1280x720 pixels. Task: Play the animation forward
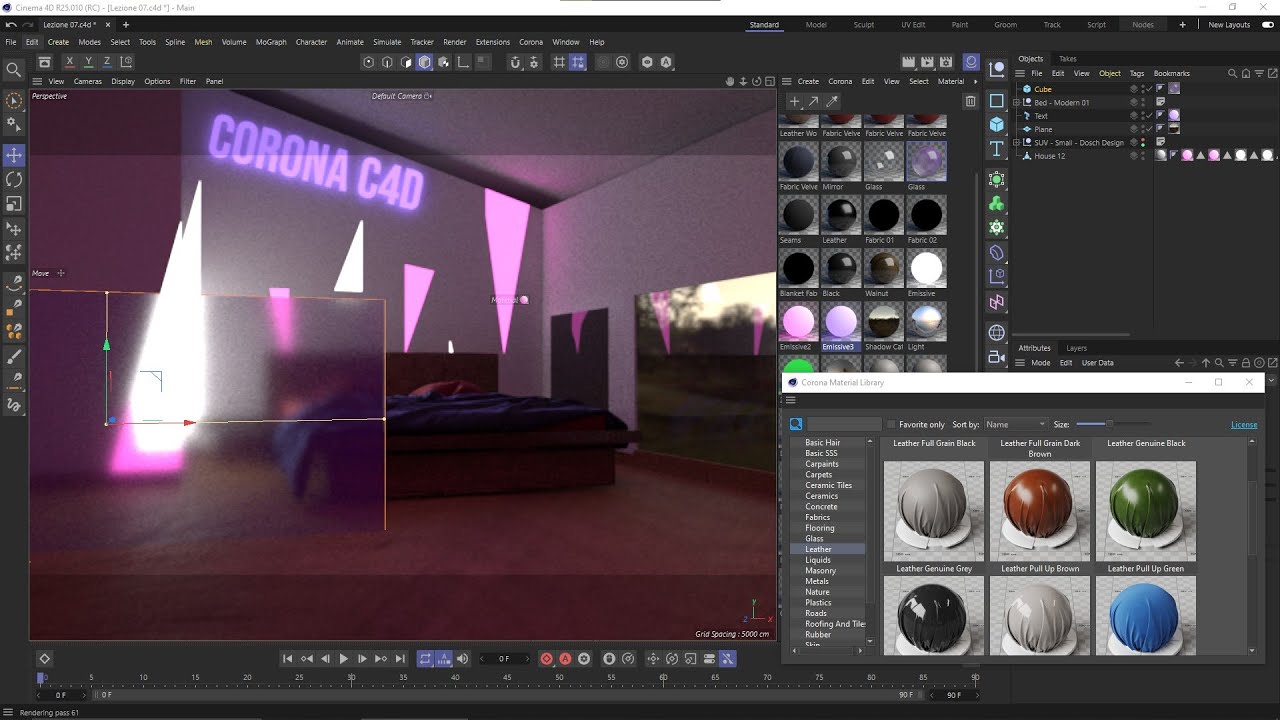[x=343, y=659]
